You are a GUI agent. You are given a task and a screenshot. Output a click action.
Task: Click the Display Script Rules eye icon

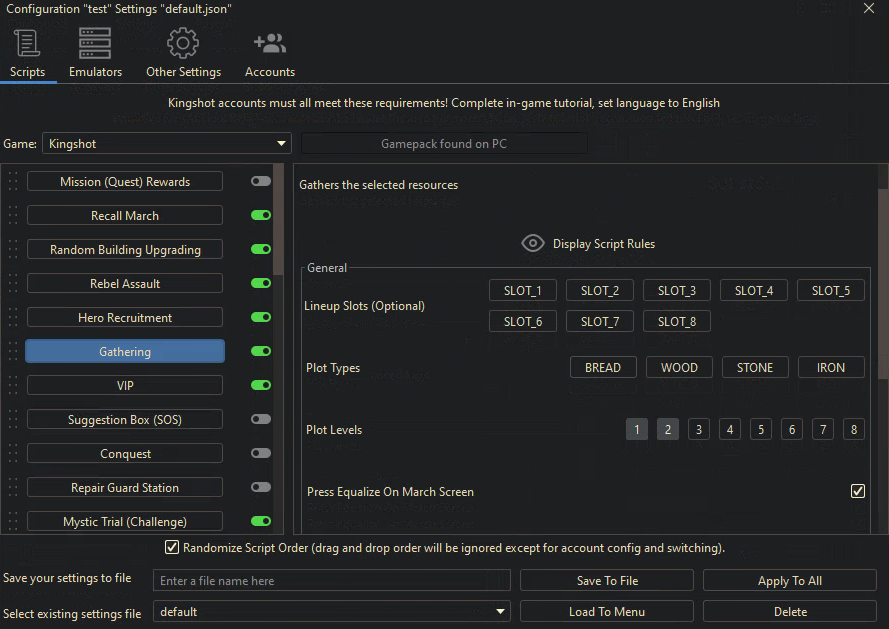pos(533,243)
